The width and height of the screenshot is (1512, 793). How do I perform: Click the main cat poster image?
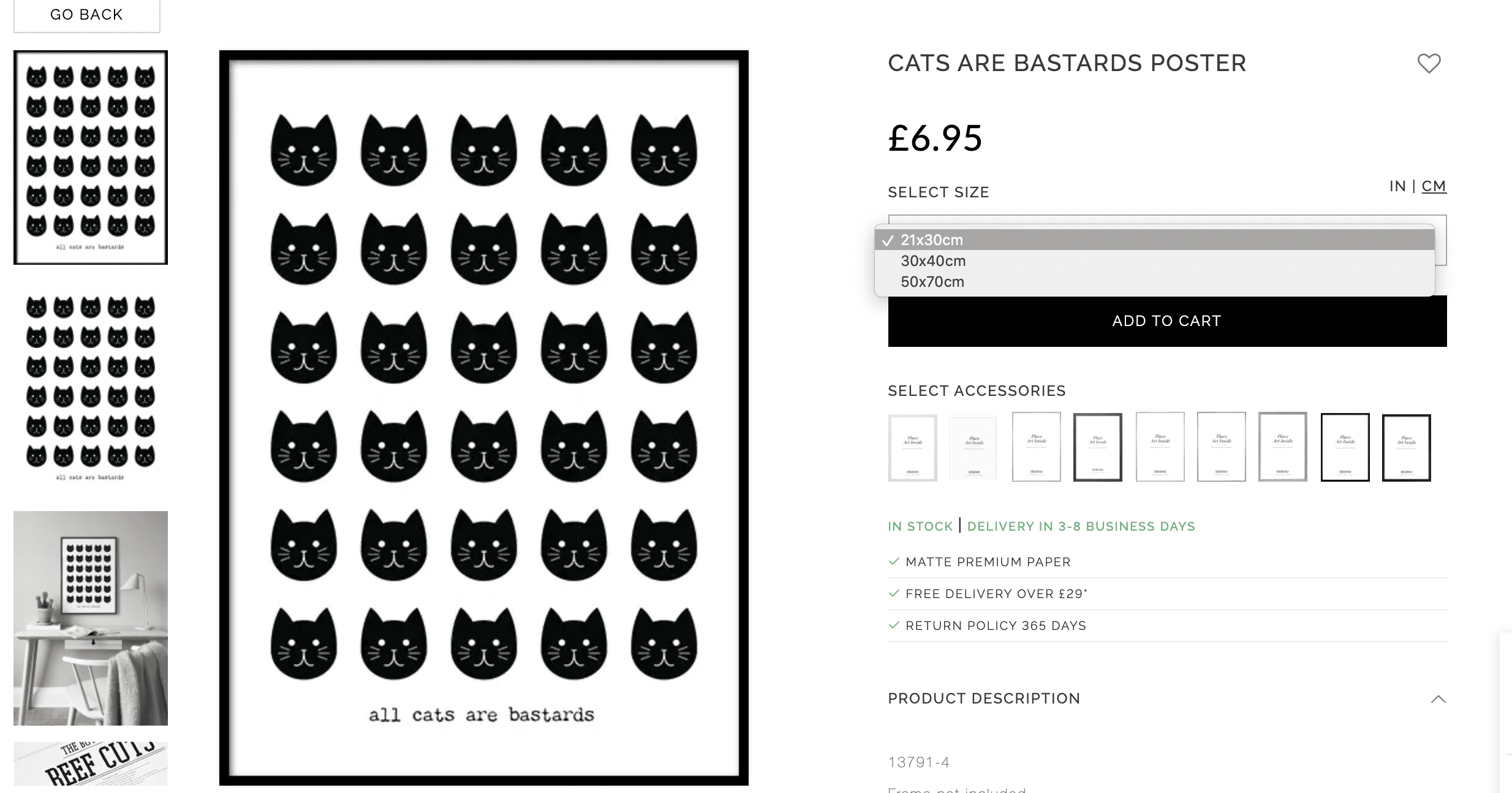pos(484,418)
